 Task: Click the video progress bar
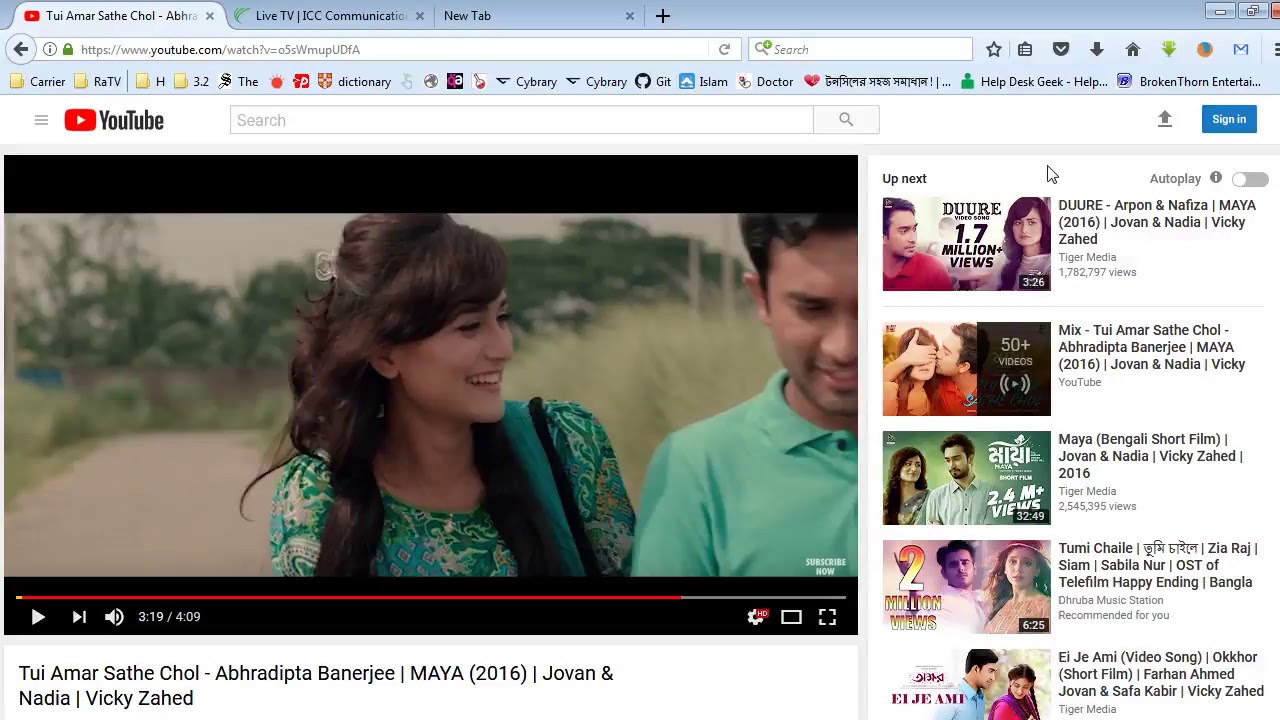point(431,597)
